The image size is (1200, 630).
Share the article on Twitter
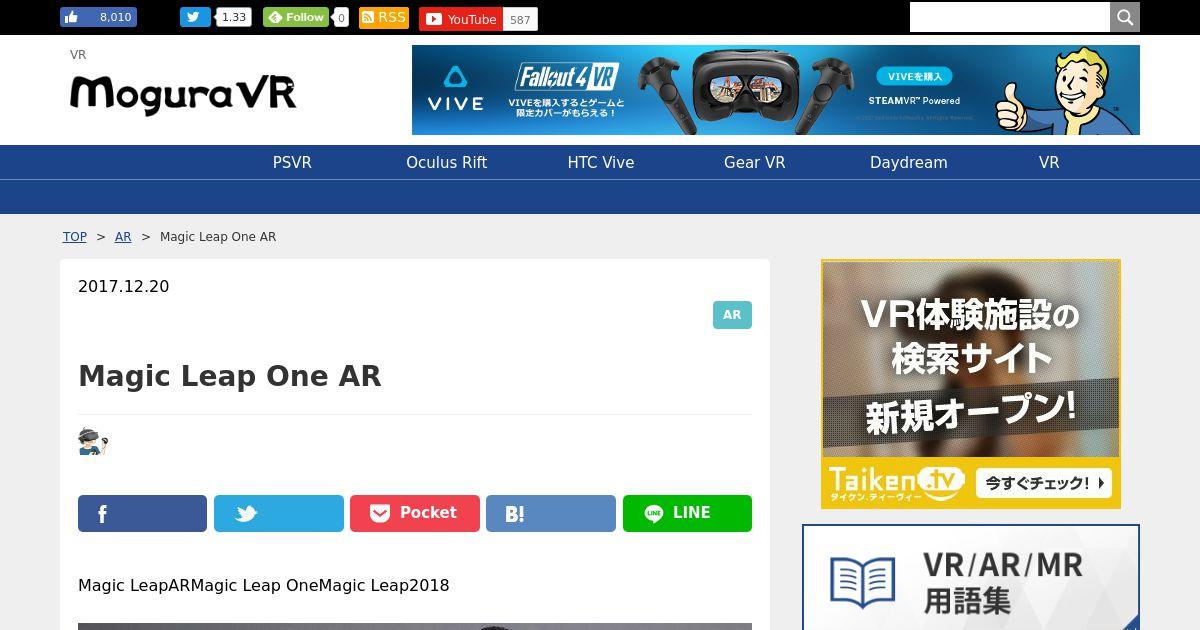pyautogui.click(x=279, y=513)
